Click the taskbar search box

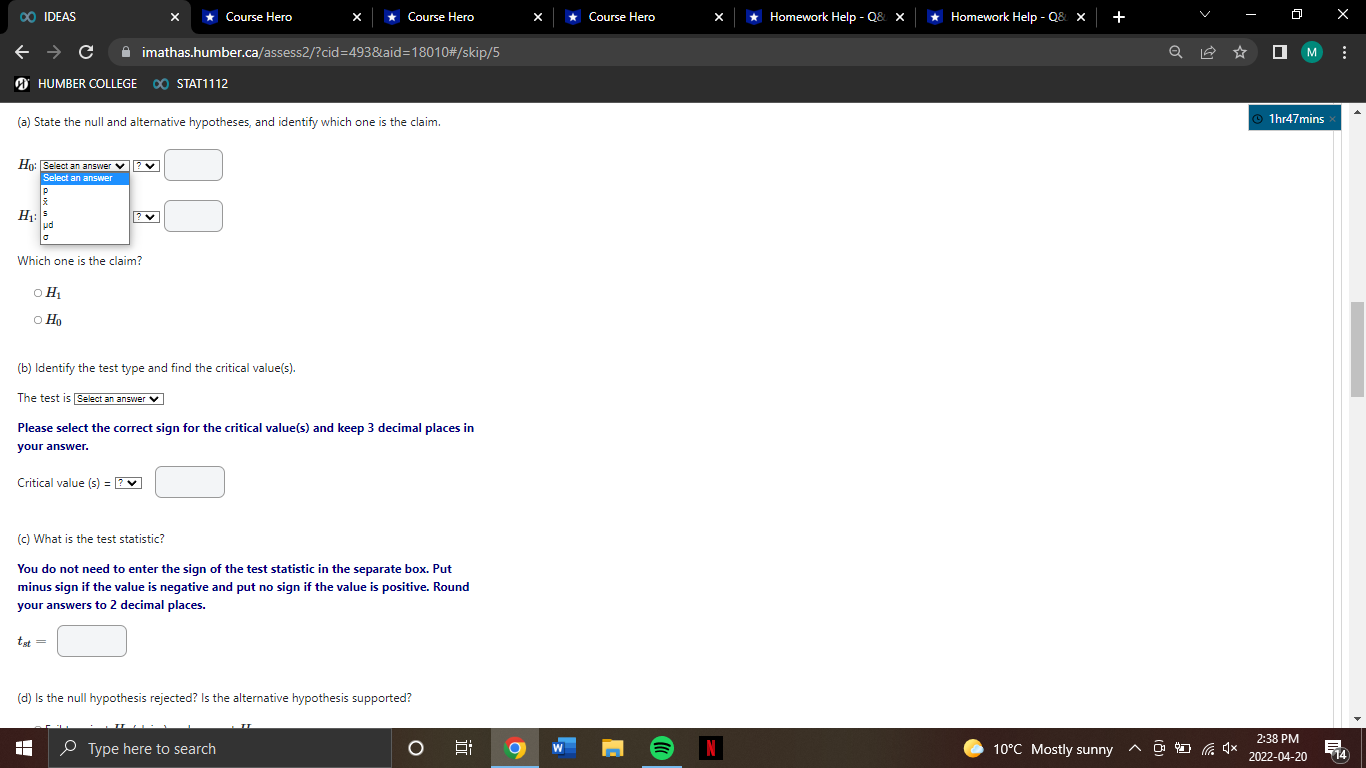coord(220,748)
